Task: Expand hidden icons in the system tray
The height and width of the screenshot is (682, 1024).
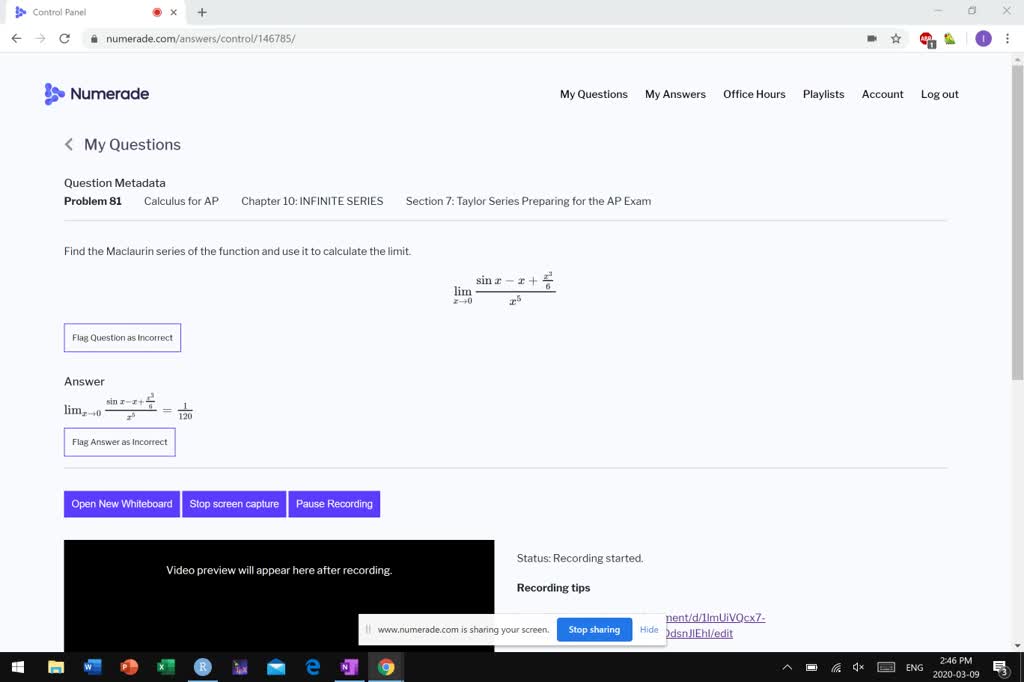Action: coord(786,666)
